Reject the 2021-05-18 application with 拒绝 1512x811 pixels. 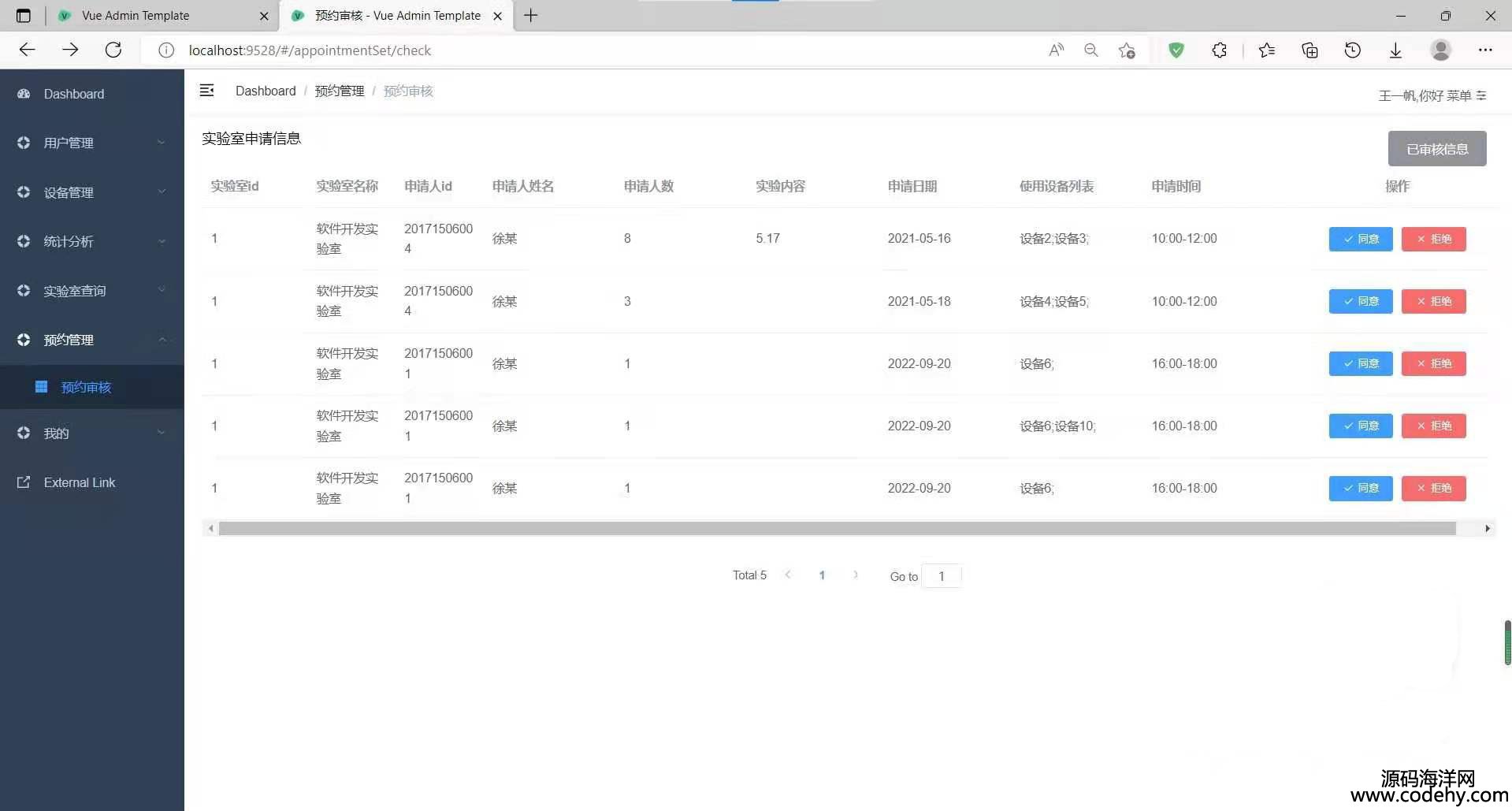click(x=1433, y=301)
